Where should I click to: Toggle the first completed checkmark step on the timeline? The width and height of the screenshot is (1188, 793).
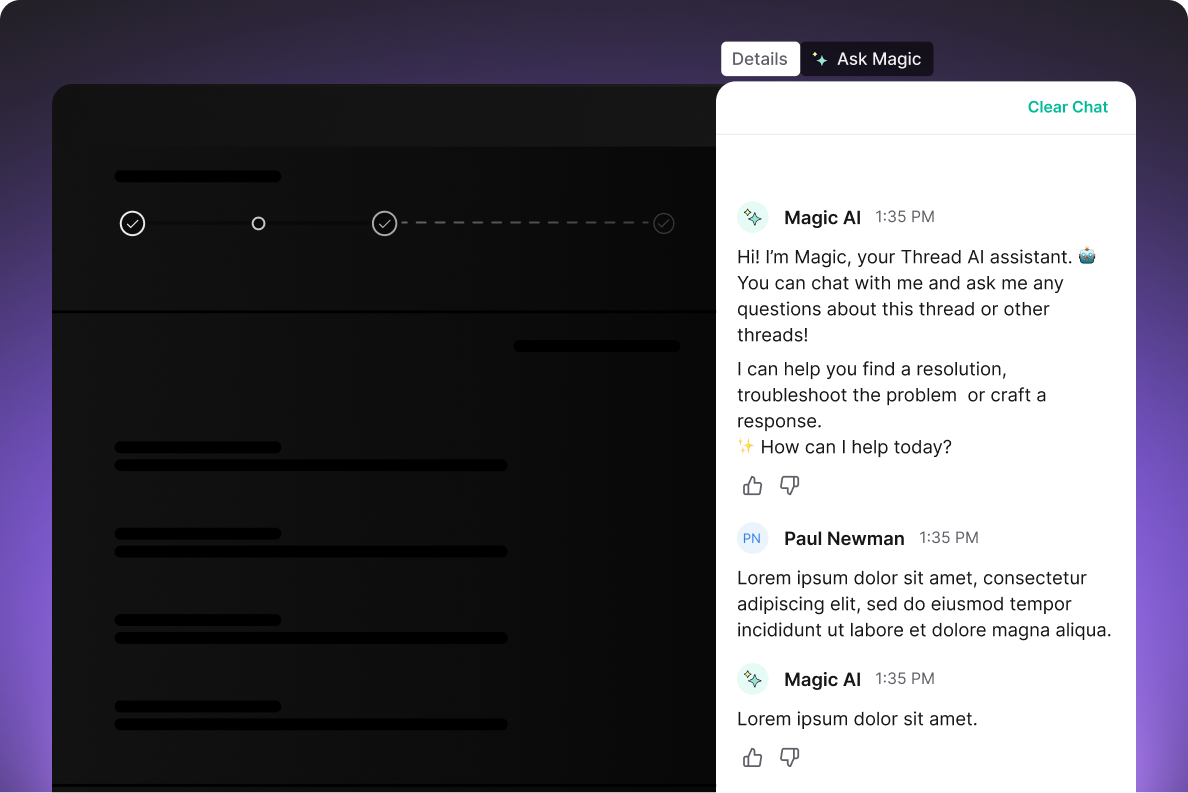tap(132, 223)
